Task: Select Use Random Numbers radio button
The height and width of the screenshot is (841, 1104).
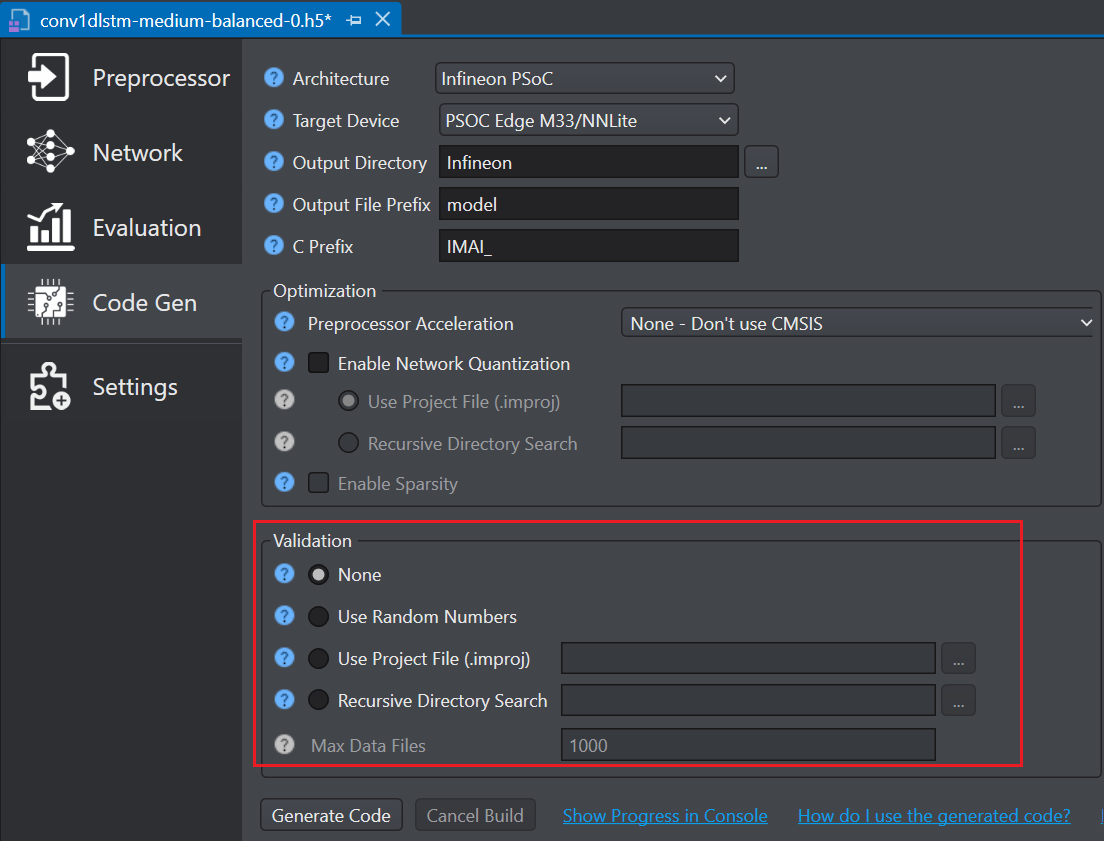Action: (318, 616)
